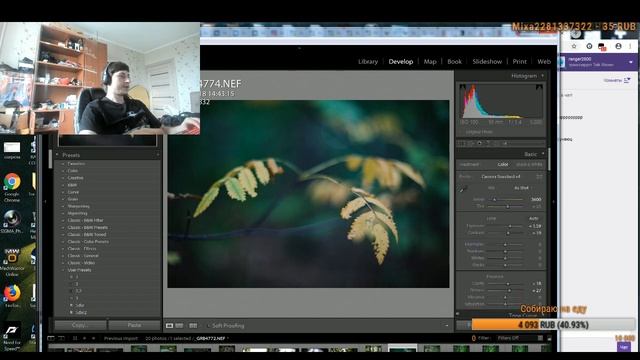Viewport: 640px width, 360px height.
Task: Toggle highlight clipping indicator in histogram
Action: coord(539,87)
